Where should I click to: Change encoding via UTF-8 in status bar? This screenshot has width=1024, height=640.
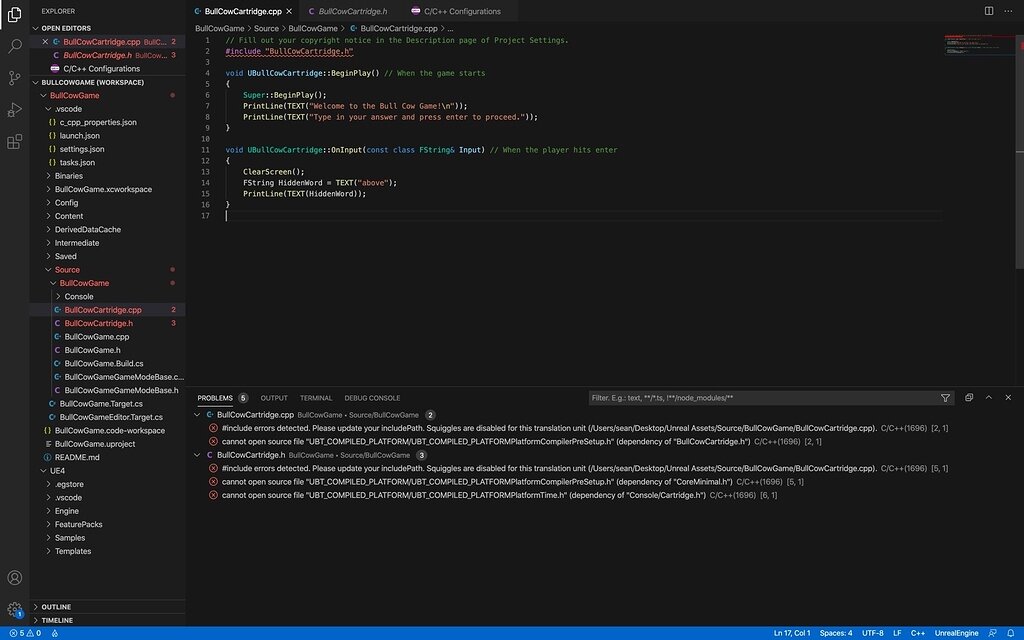pos(874,632)
